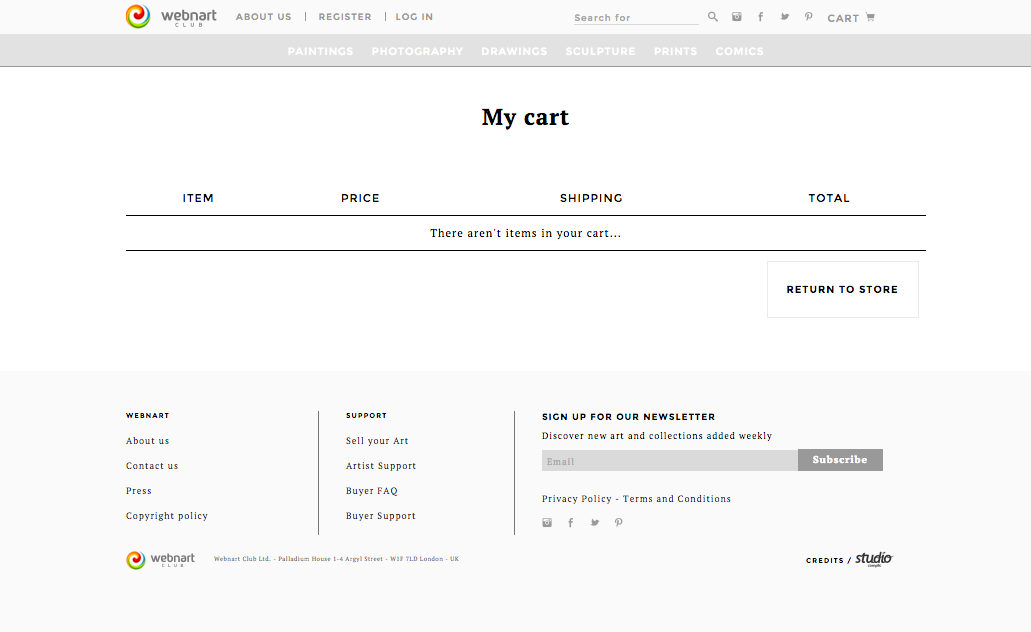This screenshot has width=1031, height=632.
Task: Open the footer Twitter icon
Action: [x=595, y=523]
